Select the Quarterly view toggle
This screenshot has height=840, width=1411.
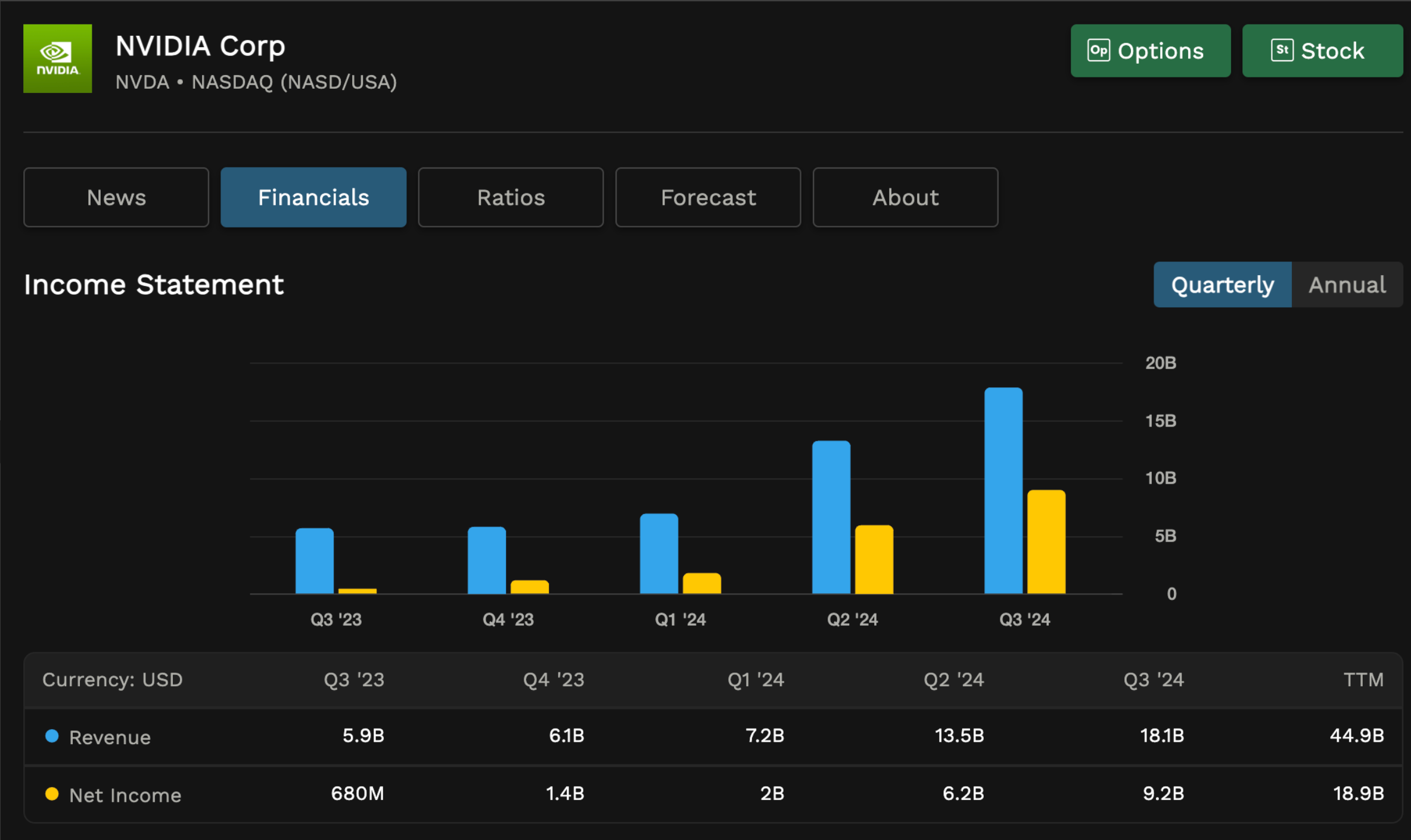click(1222, 285)
